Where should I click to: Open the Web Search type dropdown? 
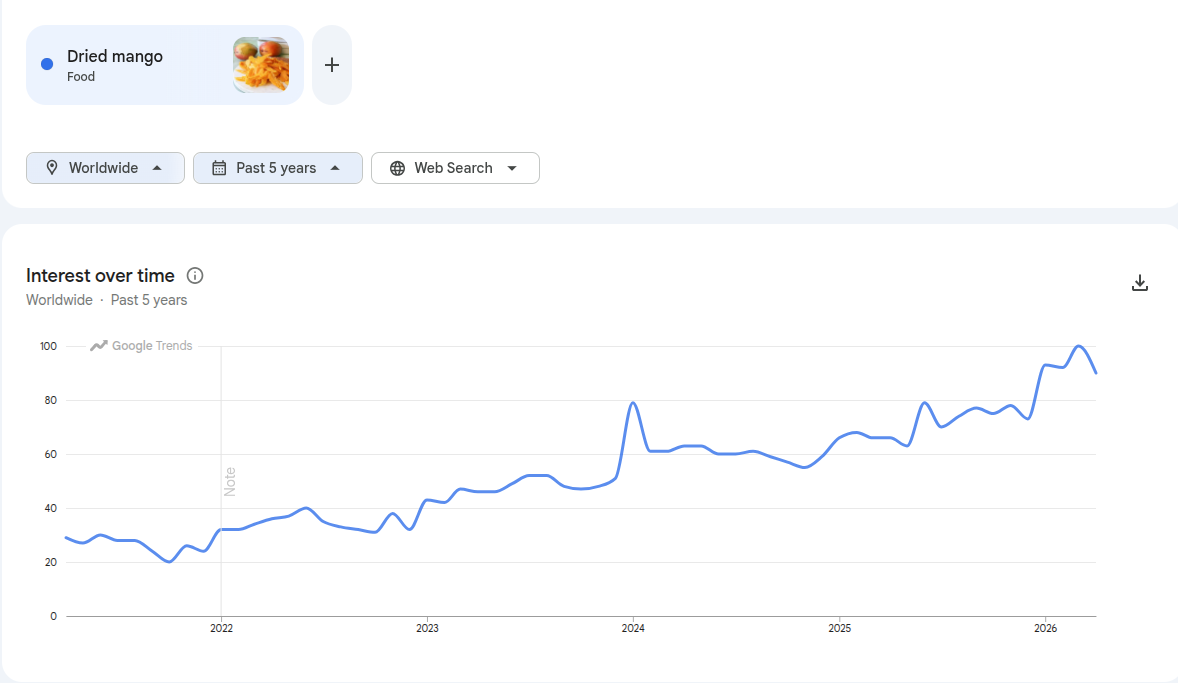(455, 168)
